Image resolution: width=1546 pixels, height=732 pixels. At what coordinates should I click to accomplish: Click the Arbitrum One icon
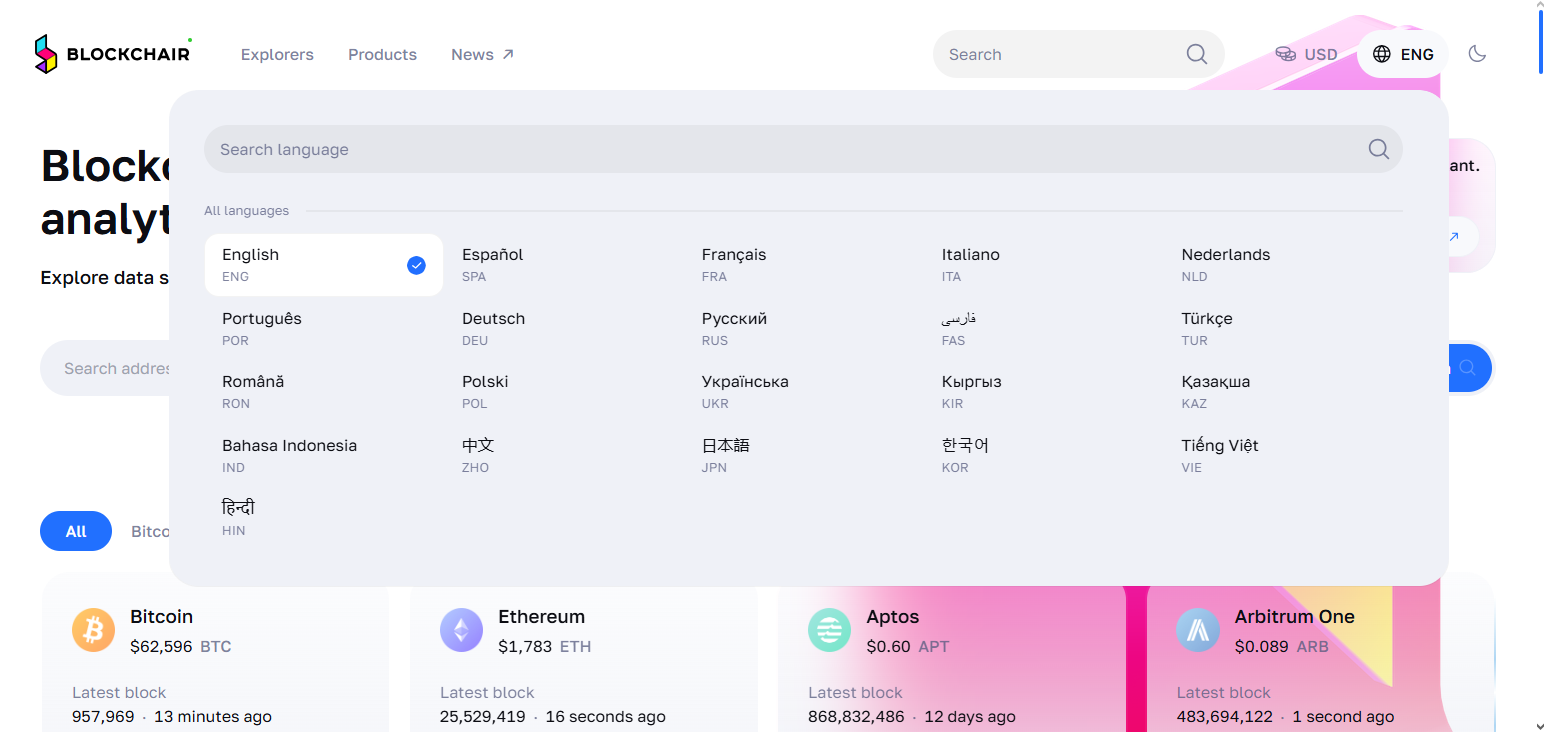(1198, 630)
